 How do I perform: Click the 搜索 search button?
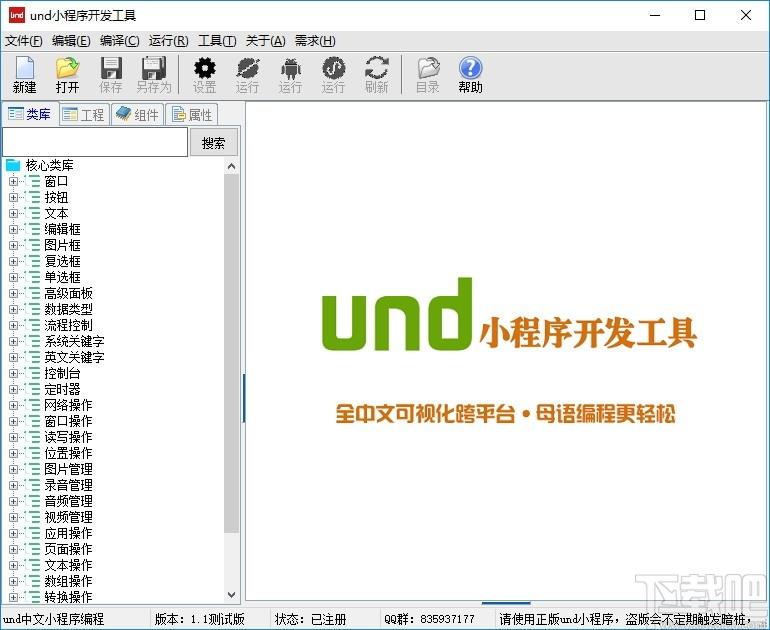pyautogui.click(x=214, y=143)
